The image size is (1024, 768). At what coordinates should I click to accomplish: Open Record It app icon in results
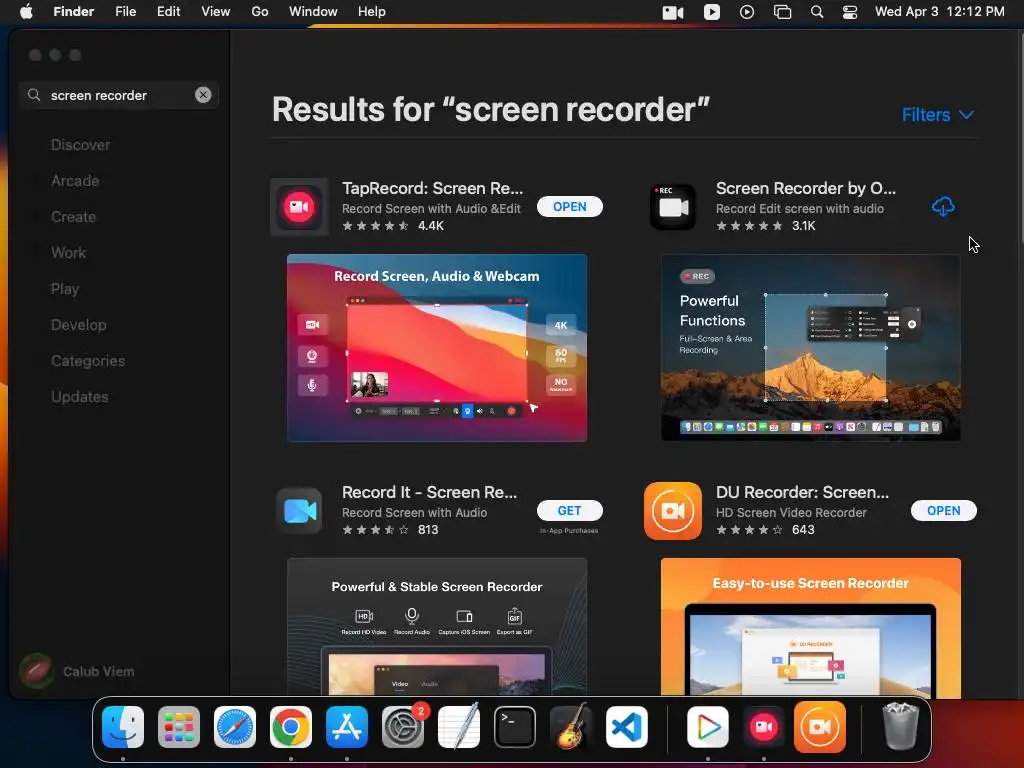[299, 511]
